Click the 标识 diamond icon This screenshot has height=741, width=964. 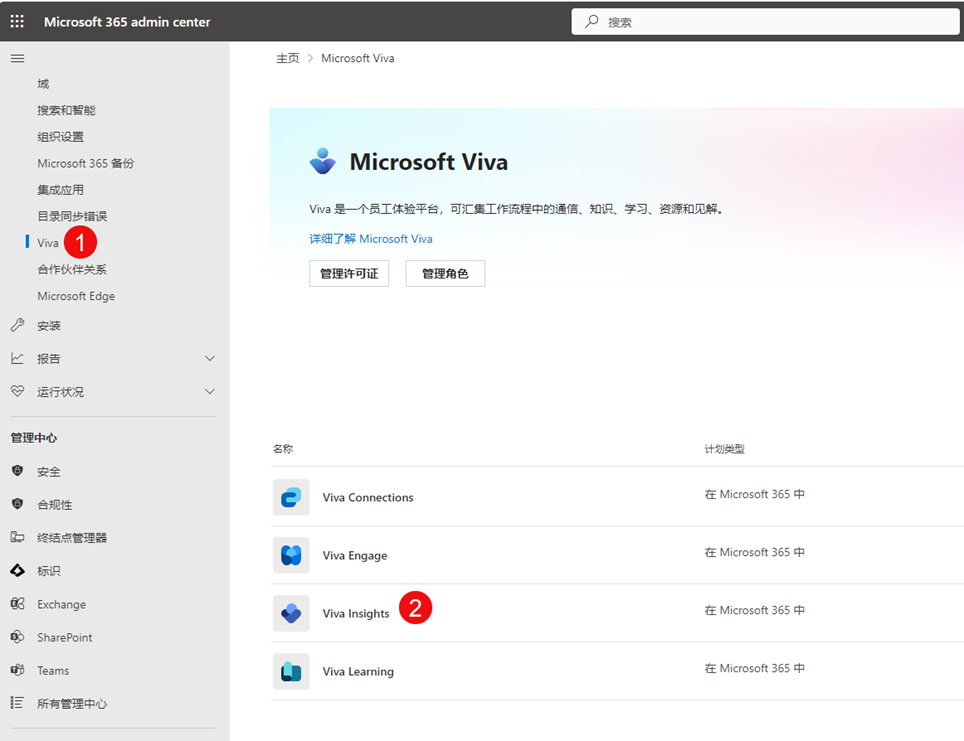pyautogui.click(x=17, y=571)
